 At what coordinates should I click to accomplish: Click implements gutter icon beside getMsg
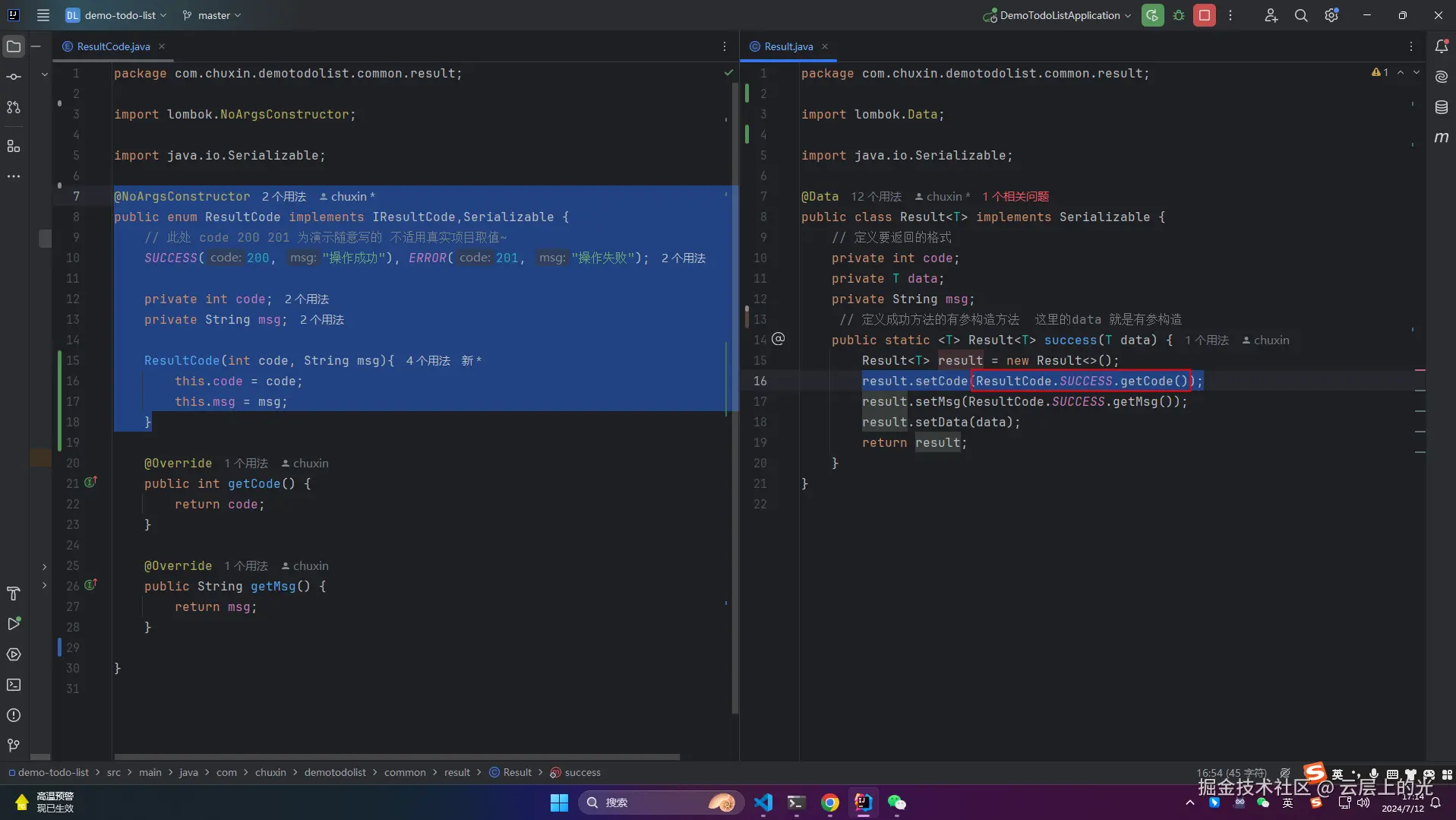(x=90, y=585)
